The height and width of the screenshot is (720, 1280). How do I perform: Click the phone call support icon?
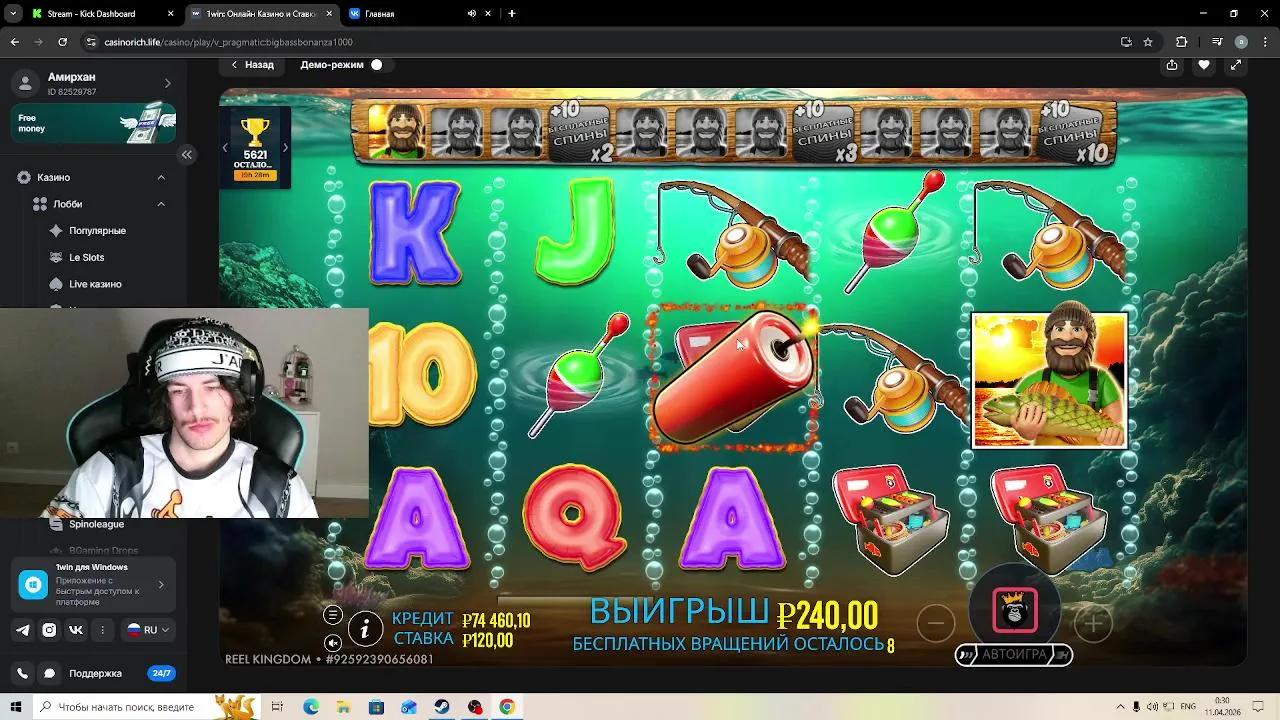pos(22,674)
